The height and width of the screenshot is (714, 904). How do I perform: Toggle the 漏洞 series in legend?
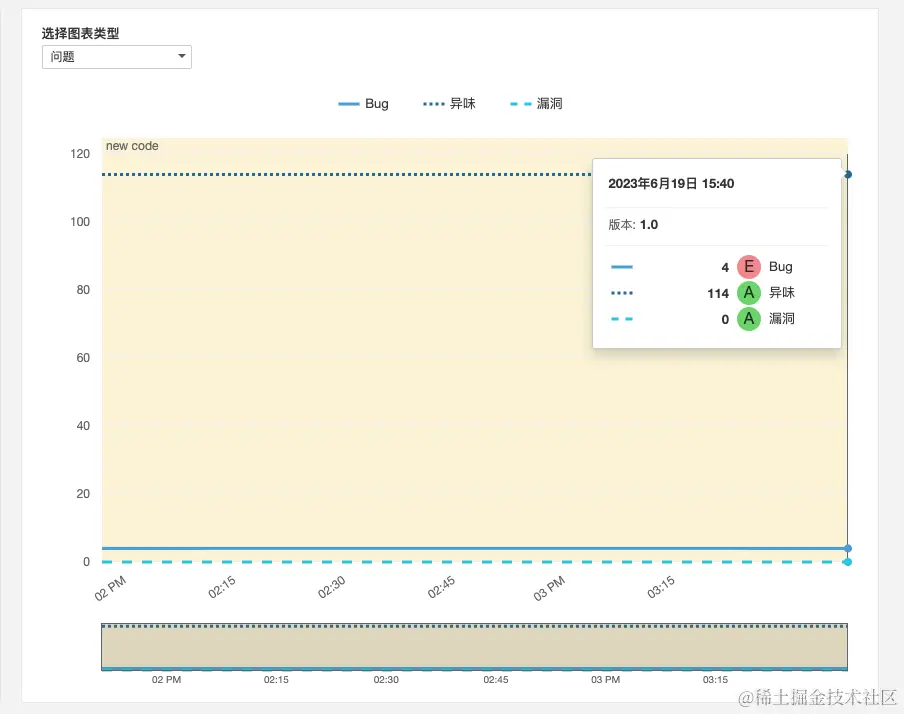pos(536,104)
